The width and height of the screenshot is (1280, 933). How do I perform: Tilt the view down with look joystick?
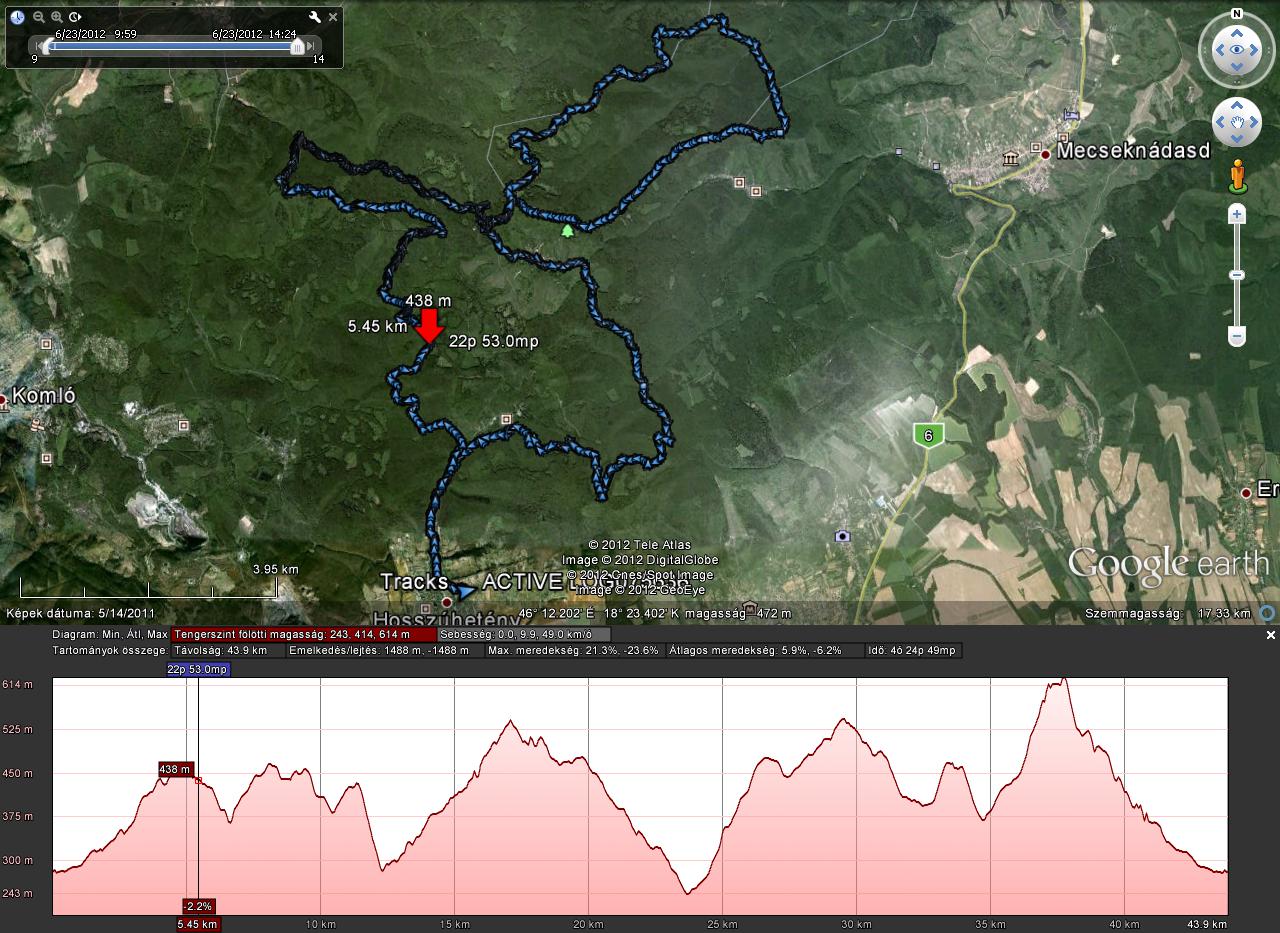coord(1237,69)
